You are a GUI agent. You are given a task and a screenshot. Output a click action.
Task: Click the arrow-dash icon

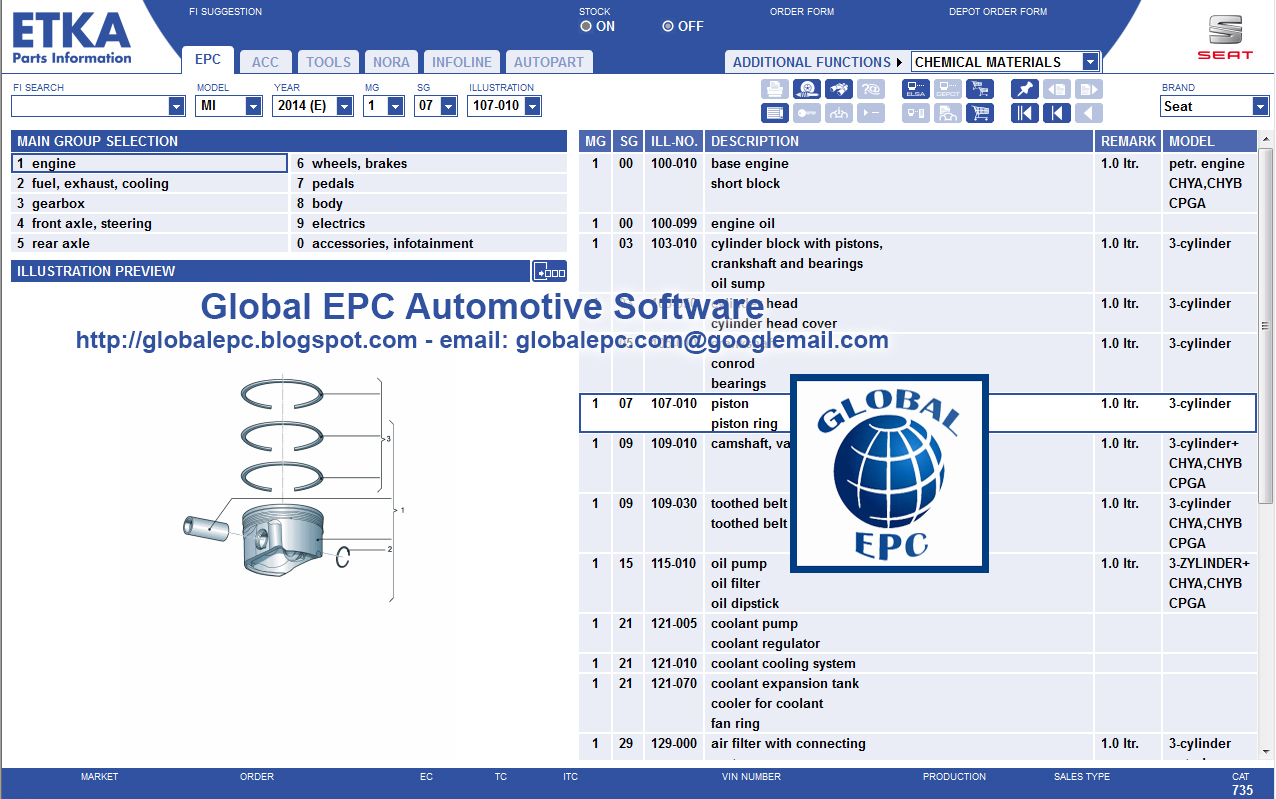coord(871,113)
